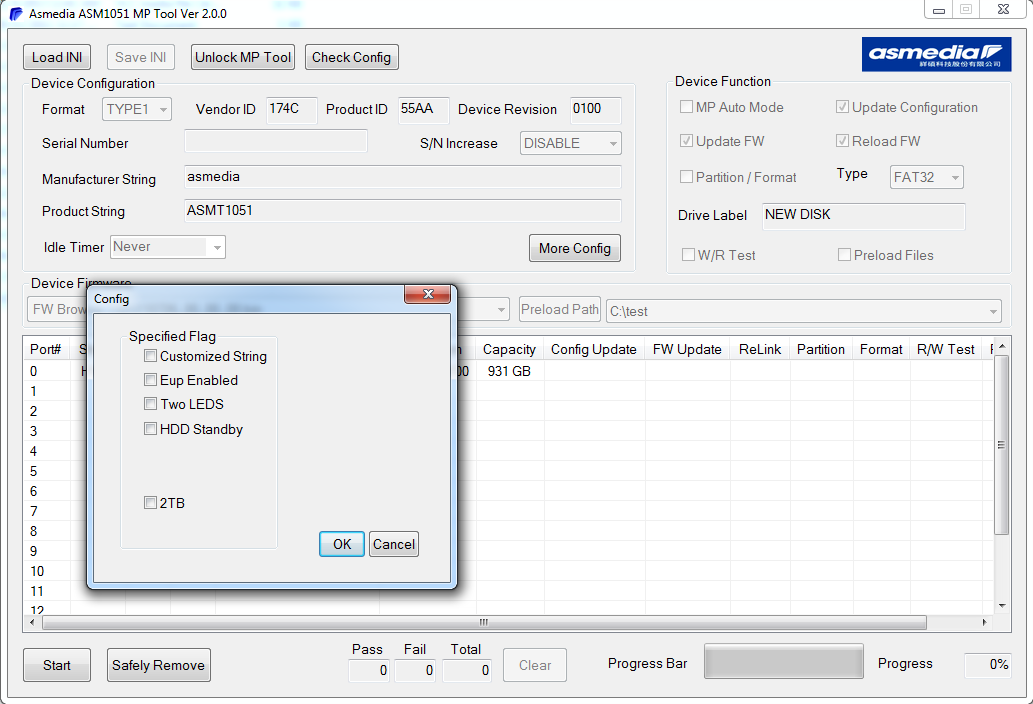
Task: Click the Clear counters button
Action: (534, 665)
